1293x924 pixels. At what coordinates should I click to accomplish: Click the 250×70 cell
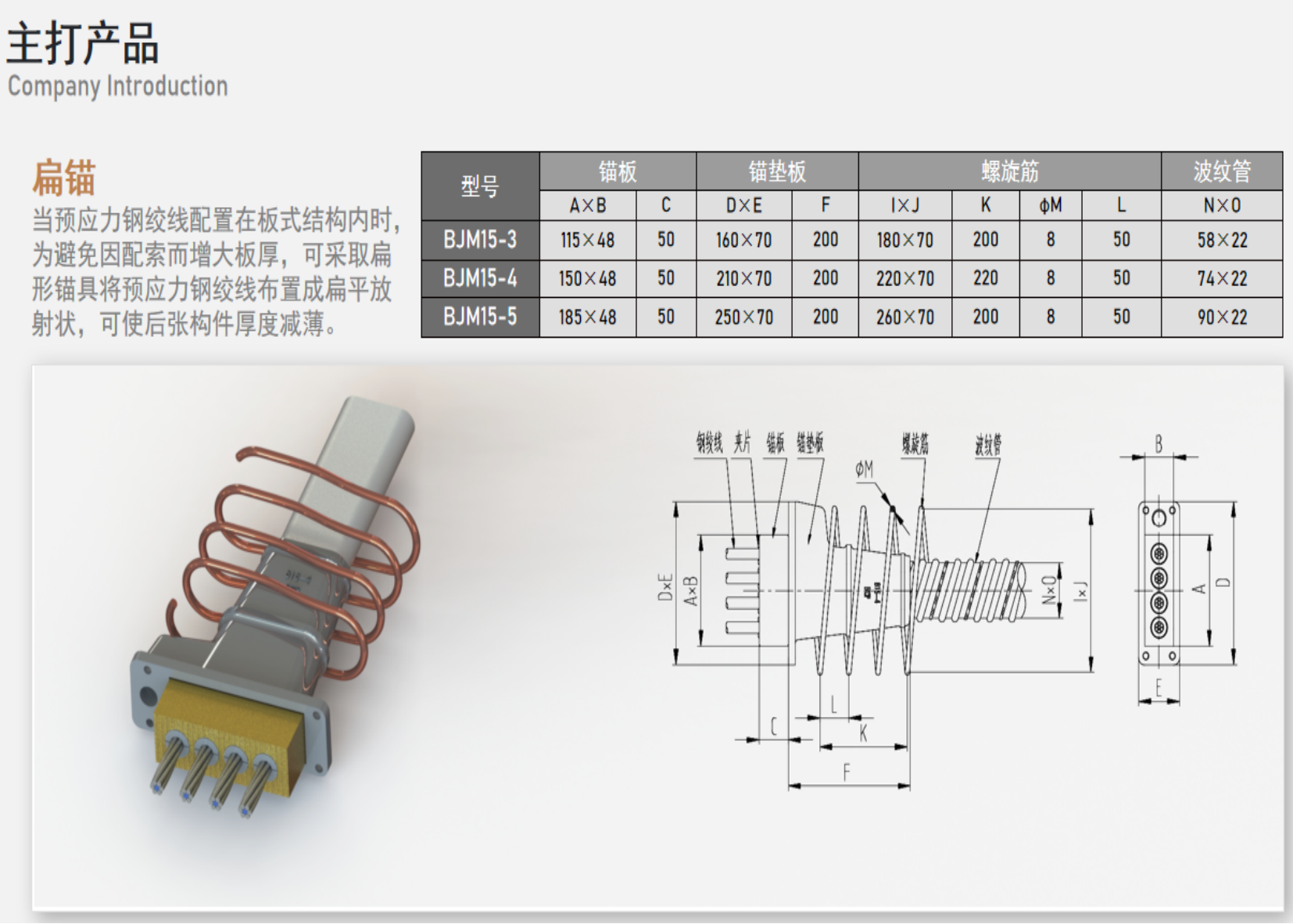[743, 317]
